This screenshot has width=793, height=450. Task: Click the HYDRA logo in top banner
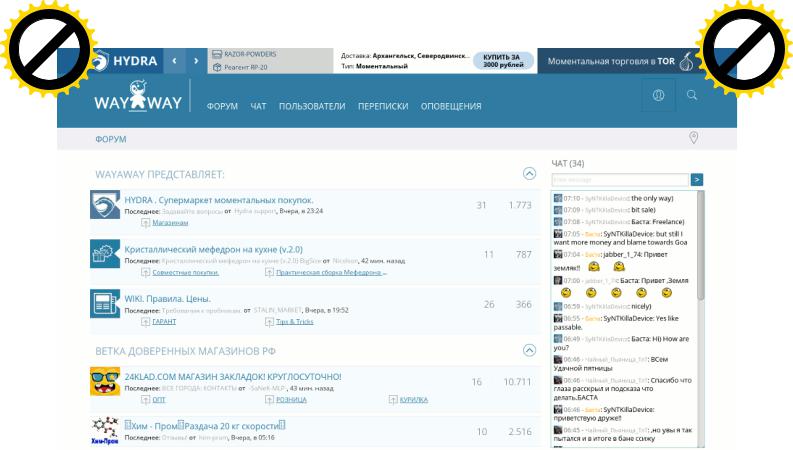pyautogui.click(x=125, y=61)
